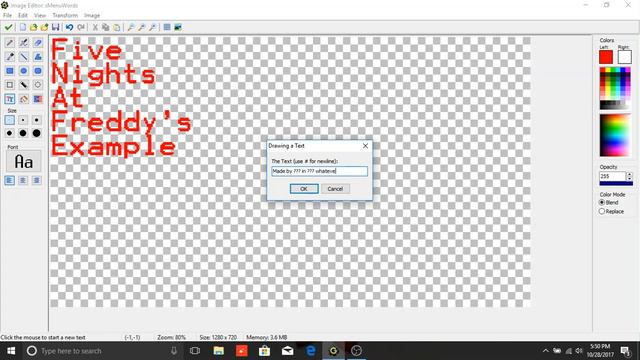The width and height of the screenshot is (640, 360).
Task: Select the Spray paint tool
Action: [24, 42]
